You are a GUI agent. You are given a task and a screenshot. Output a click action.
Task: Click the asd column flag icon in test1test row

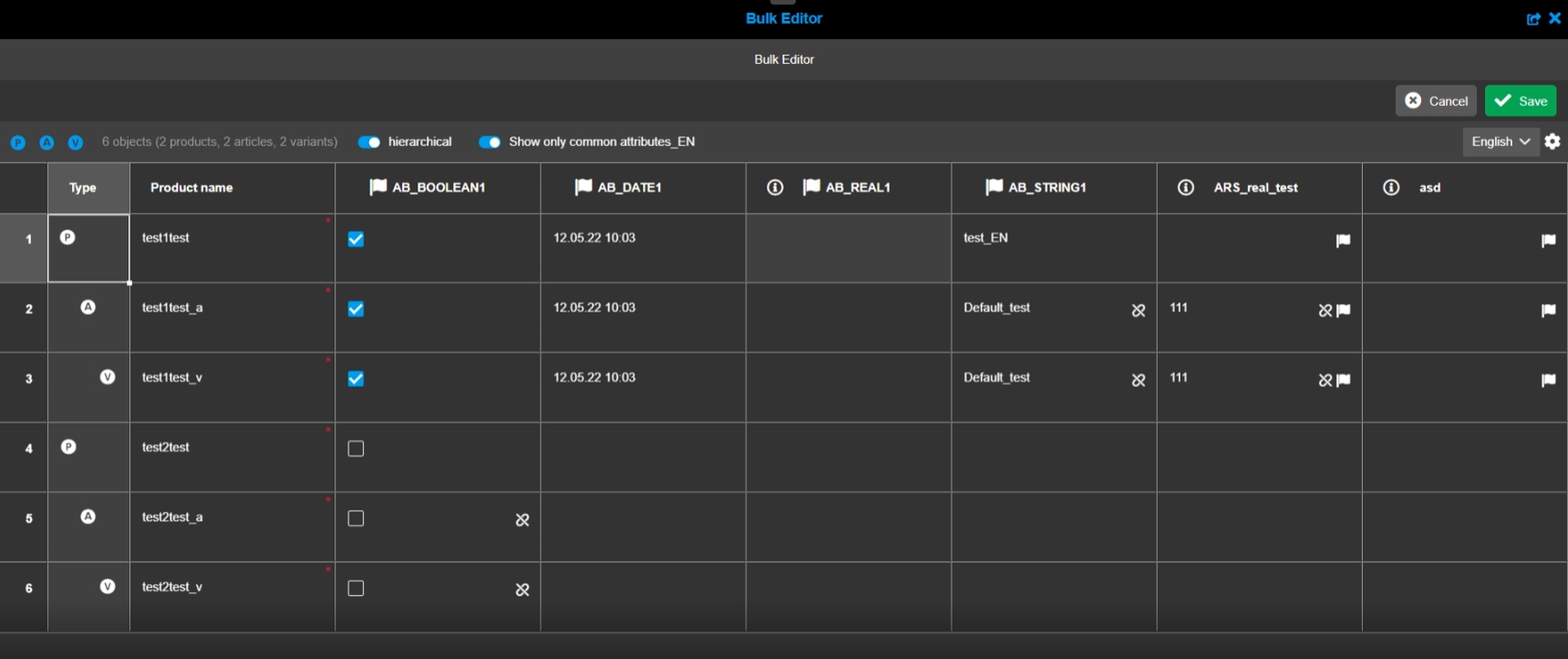tap(1548, 241)
